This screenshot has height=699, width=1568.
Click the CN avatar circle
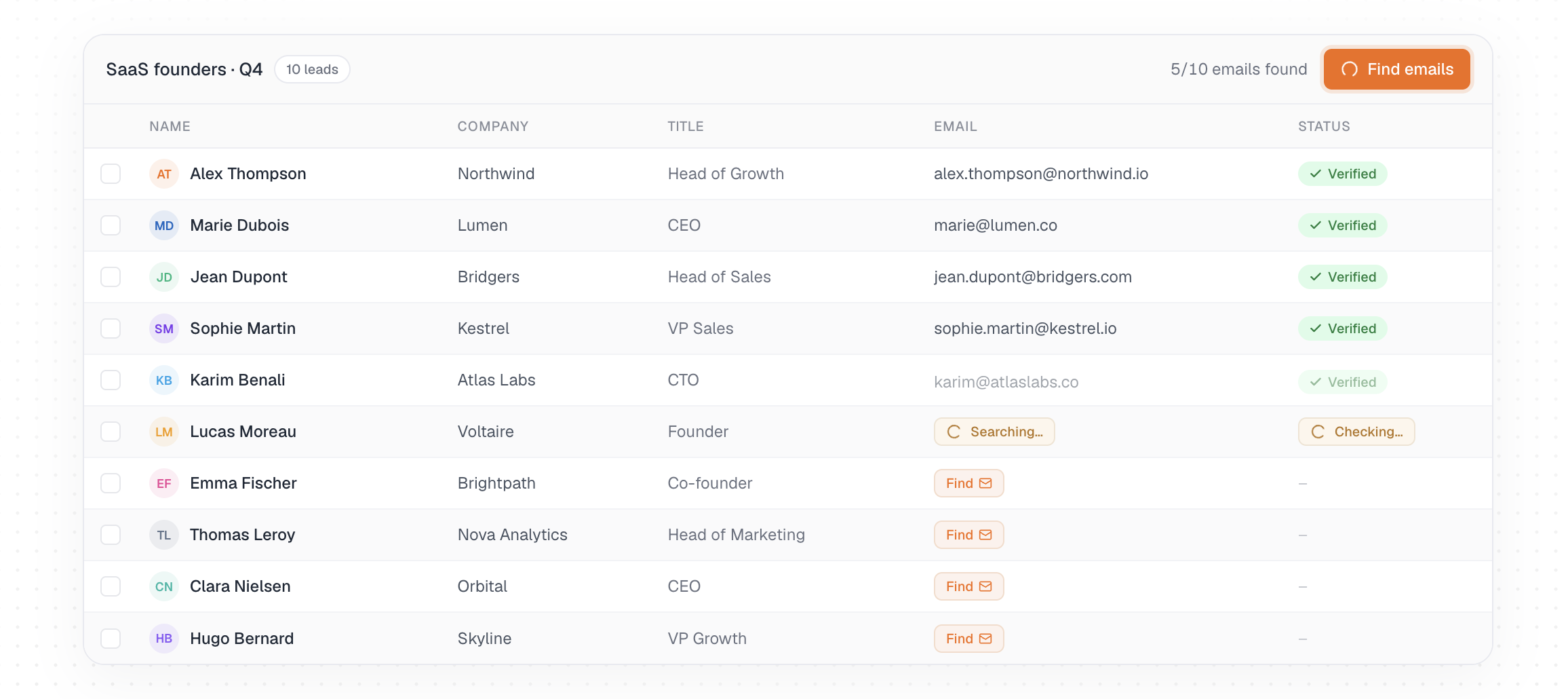coord(164,586)
